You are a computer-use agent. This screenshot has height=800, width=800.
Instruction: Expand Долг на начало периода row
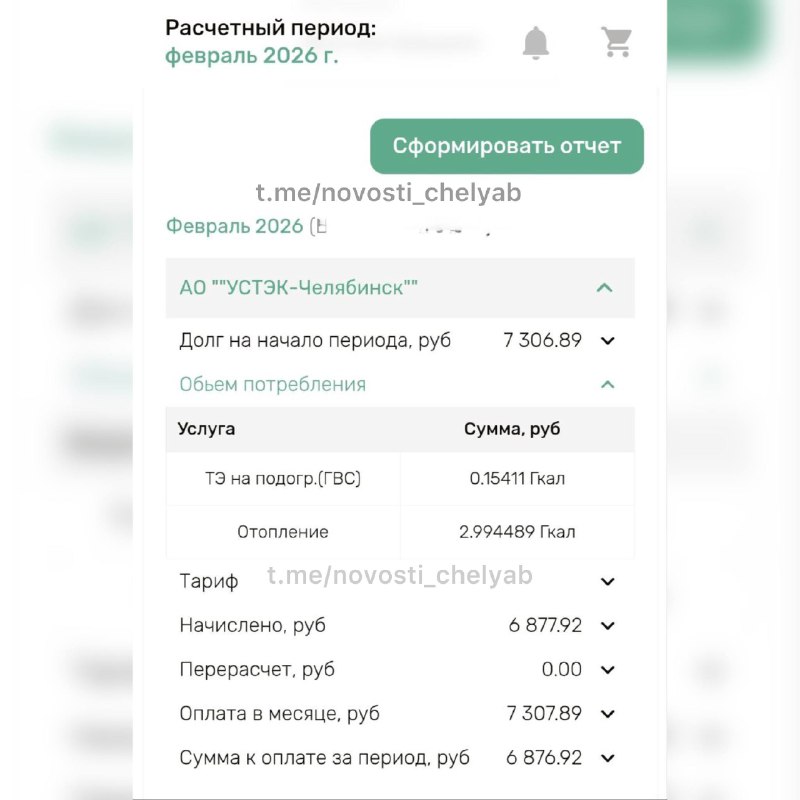pos(607,341)
